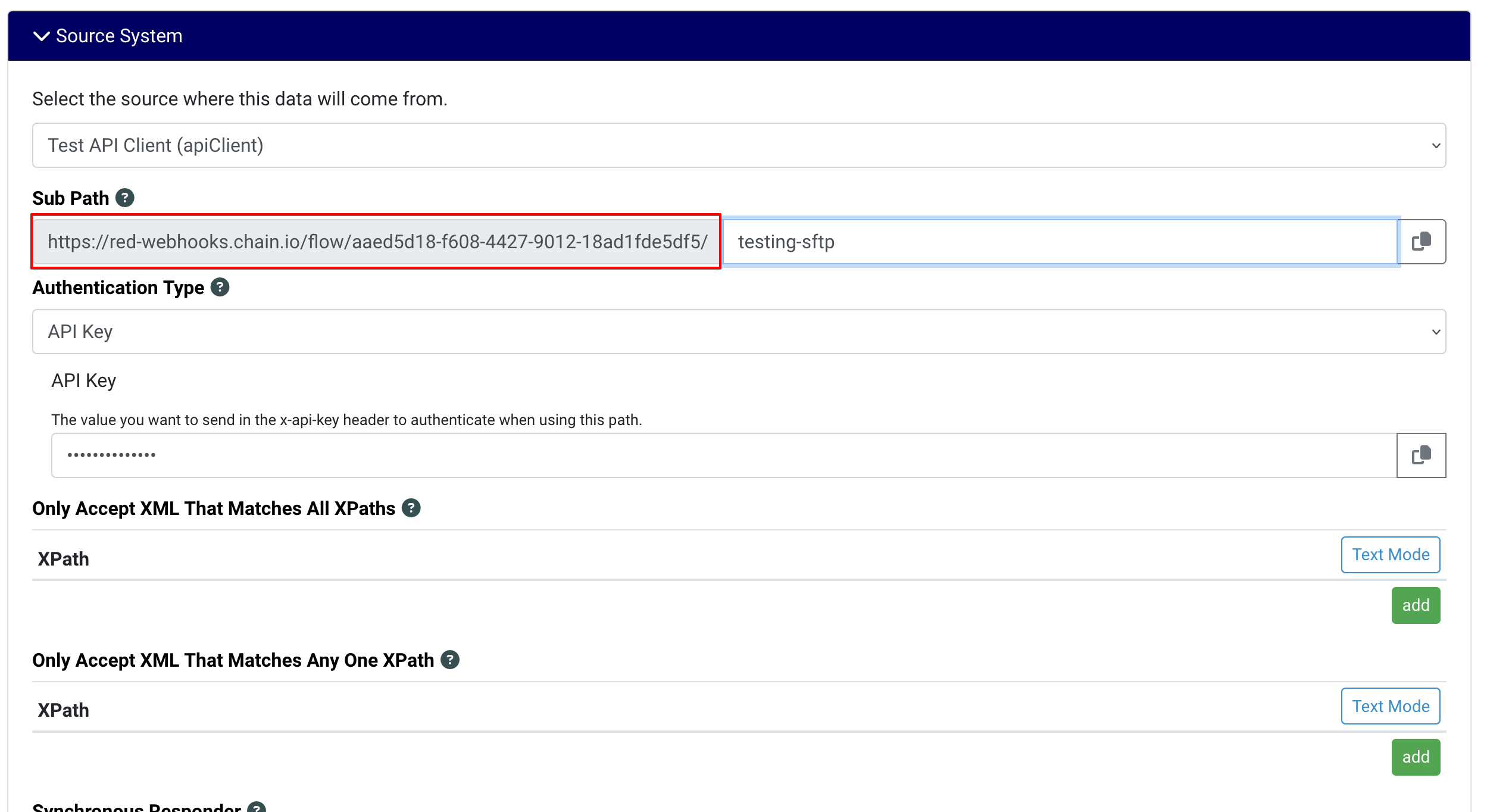Switch All XPaths table to Text Mode

coord(1390,555)
